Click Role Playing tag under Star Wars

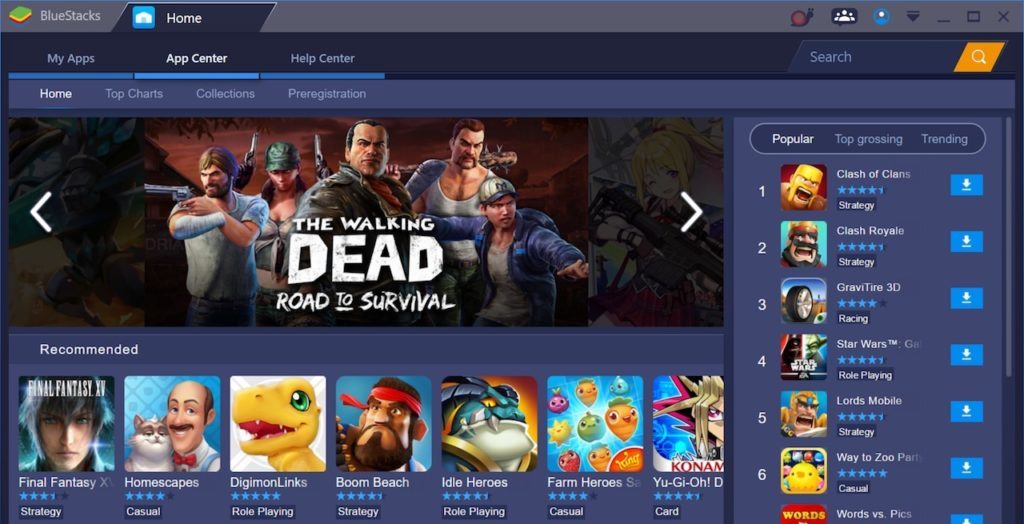(x=865, y=375)
